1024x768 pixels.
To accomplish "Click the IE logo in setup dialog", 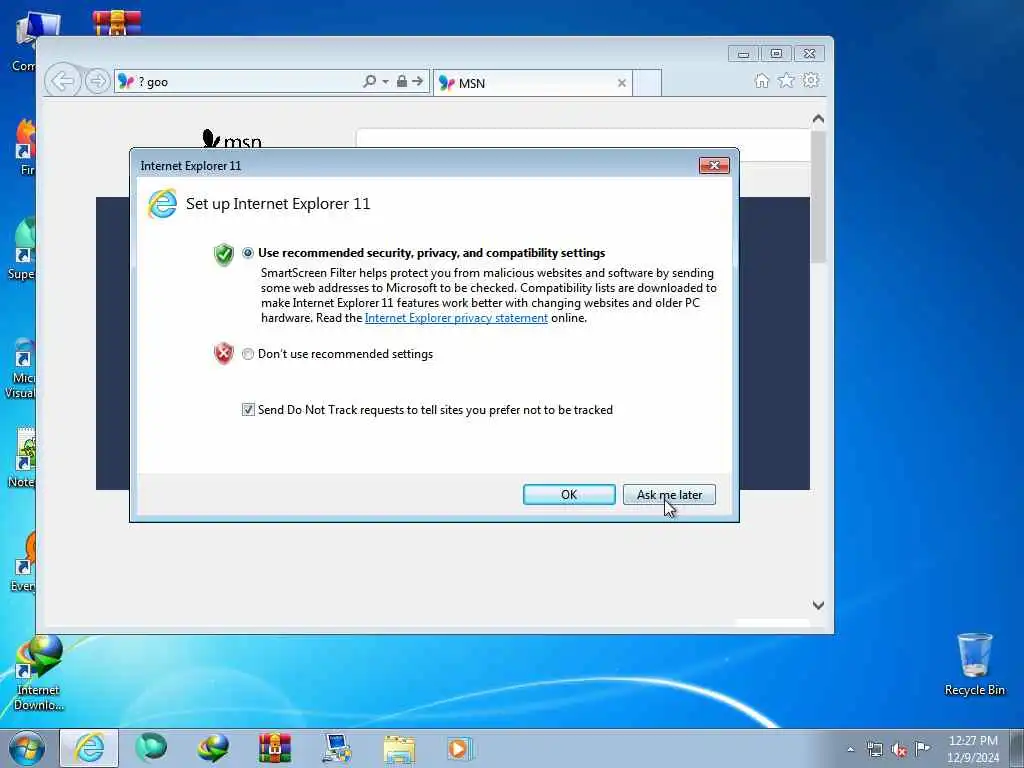I will coord(162,204).
